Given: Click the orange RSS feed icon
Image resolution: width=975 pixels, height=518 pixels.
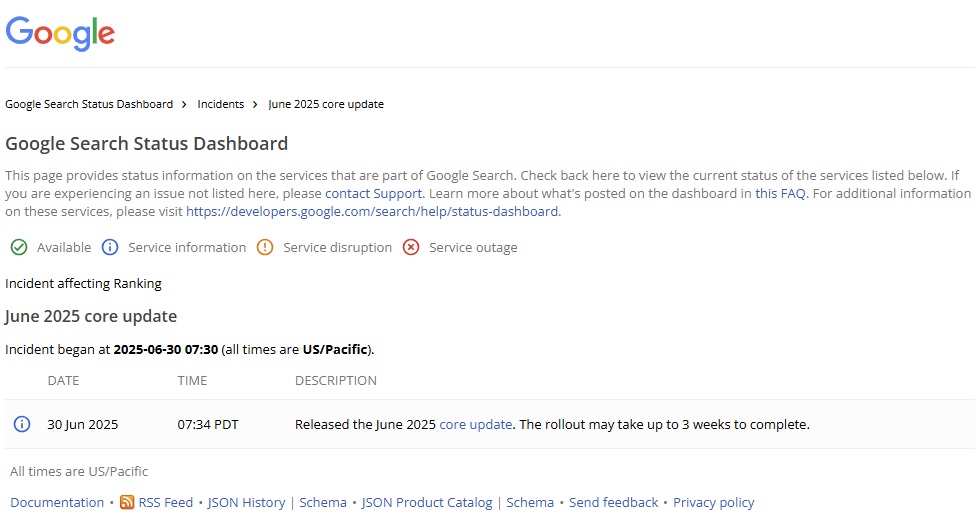Looking at the screenshot, I should click(x=127, y=503).
